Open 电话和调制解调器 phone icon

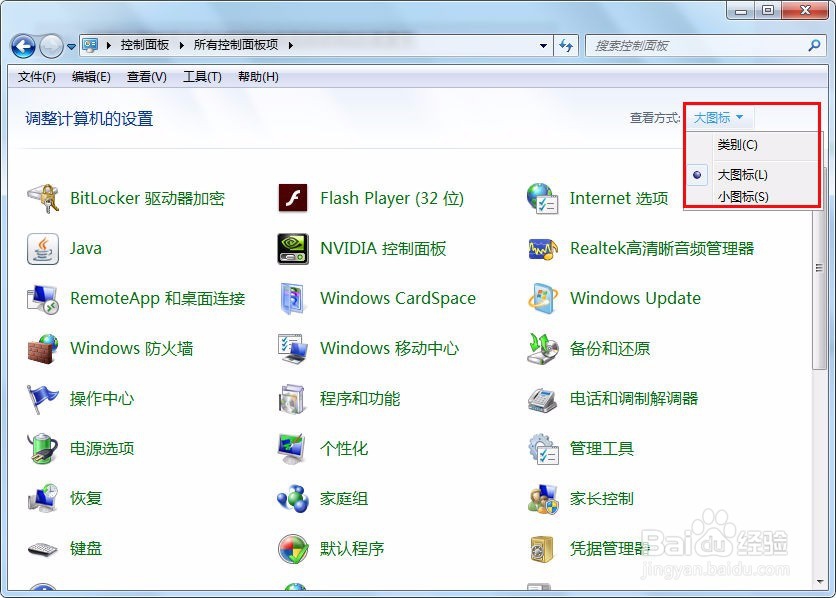point(542,399)
